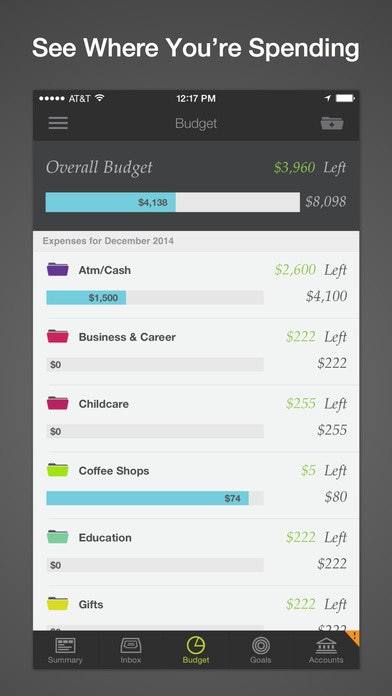Click the Business & Career folder icon
Screen dimensions: 392x696
pyautogui.click(x=58, y=336)
